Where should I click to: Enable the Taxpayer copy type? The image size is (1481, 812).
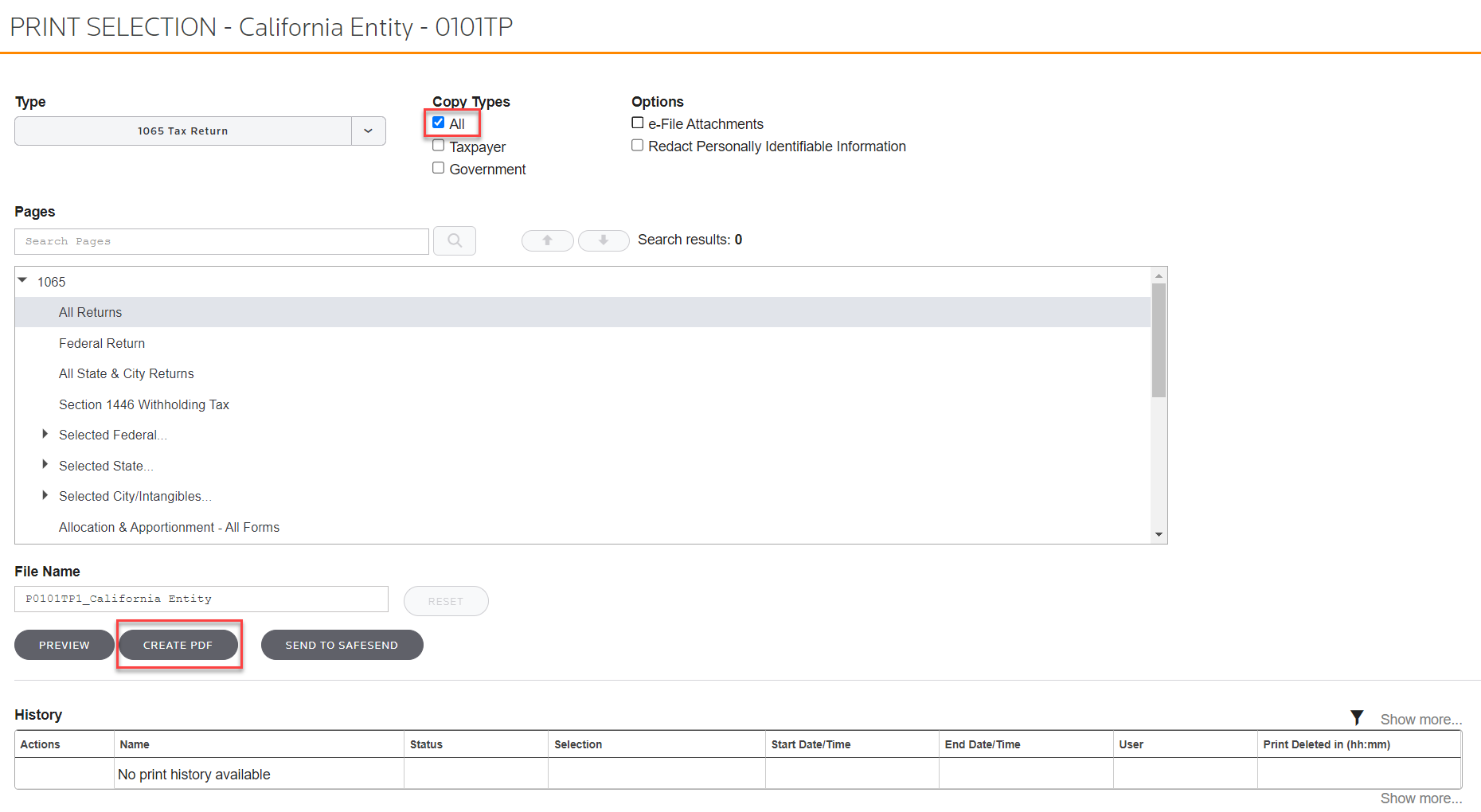(x=439, y=146)
